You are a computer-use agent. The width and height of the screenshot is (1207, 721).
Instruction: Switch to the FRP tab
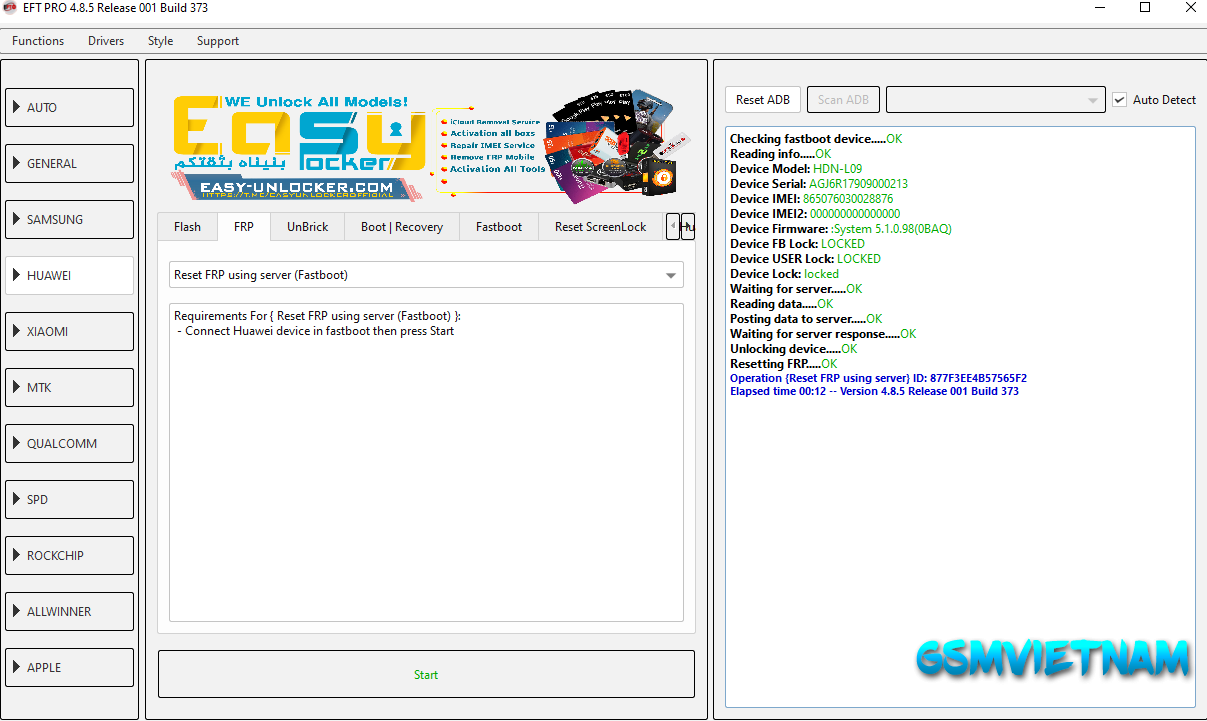coord(244,226)
